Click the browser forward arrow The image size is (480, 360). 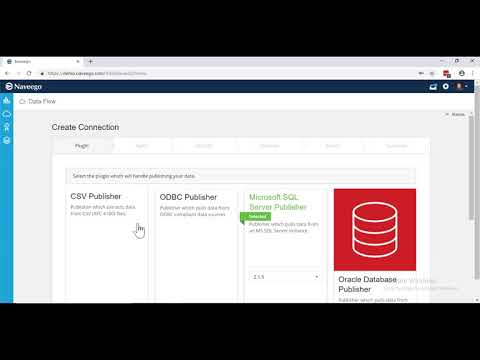[18, 73]
